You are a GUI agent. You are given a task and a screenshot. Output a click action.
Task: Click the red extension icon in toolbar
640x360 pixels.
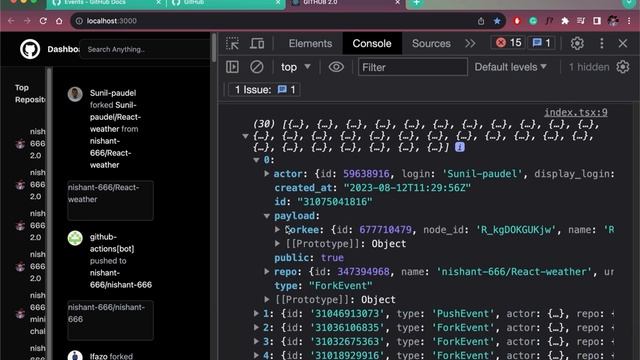point(517,21)
